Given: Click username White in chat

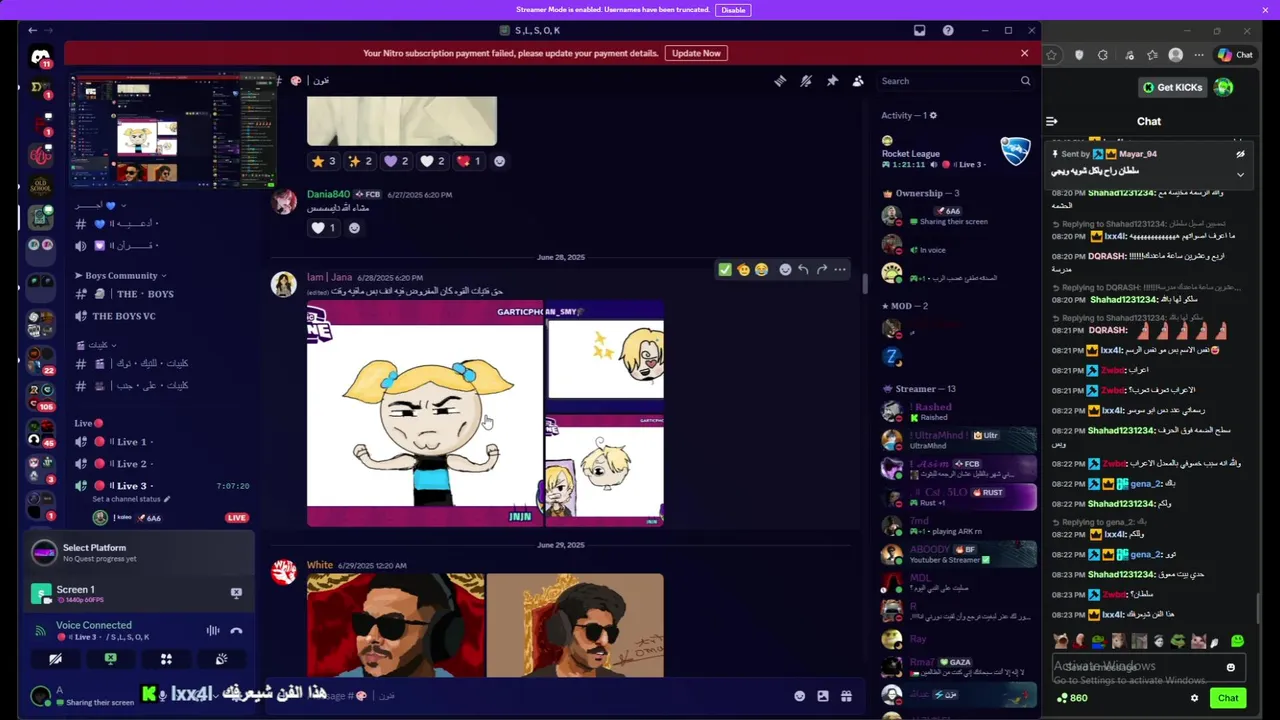Looking at the screenshot, I should tap(320, 565).
